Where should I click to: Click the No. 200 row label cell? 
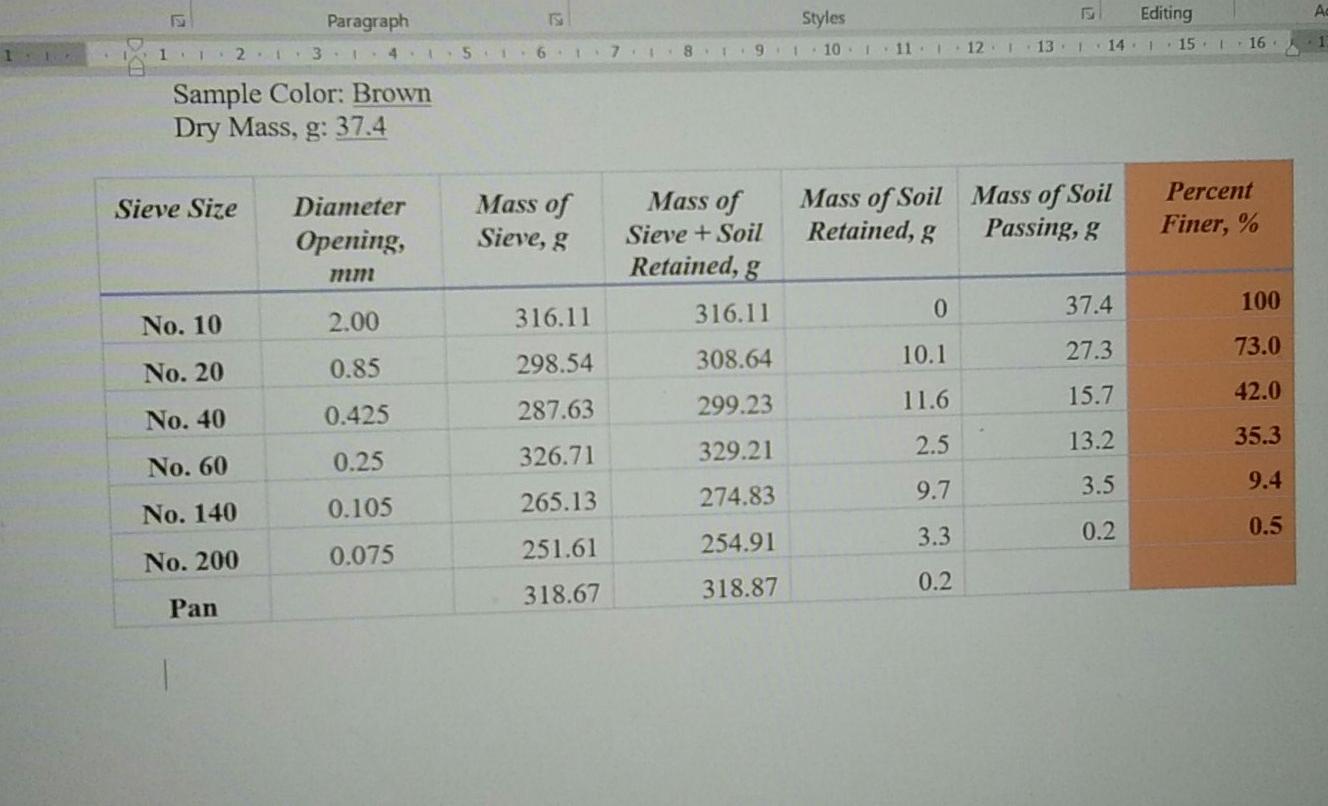(190, 561)
